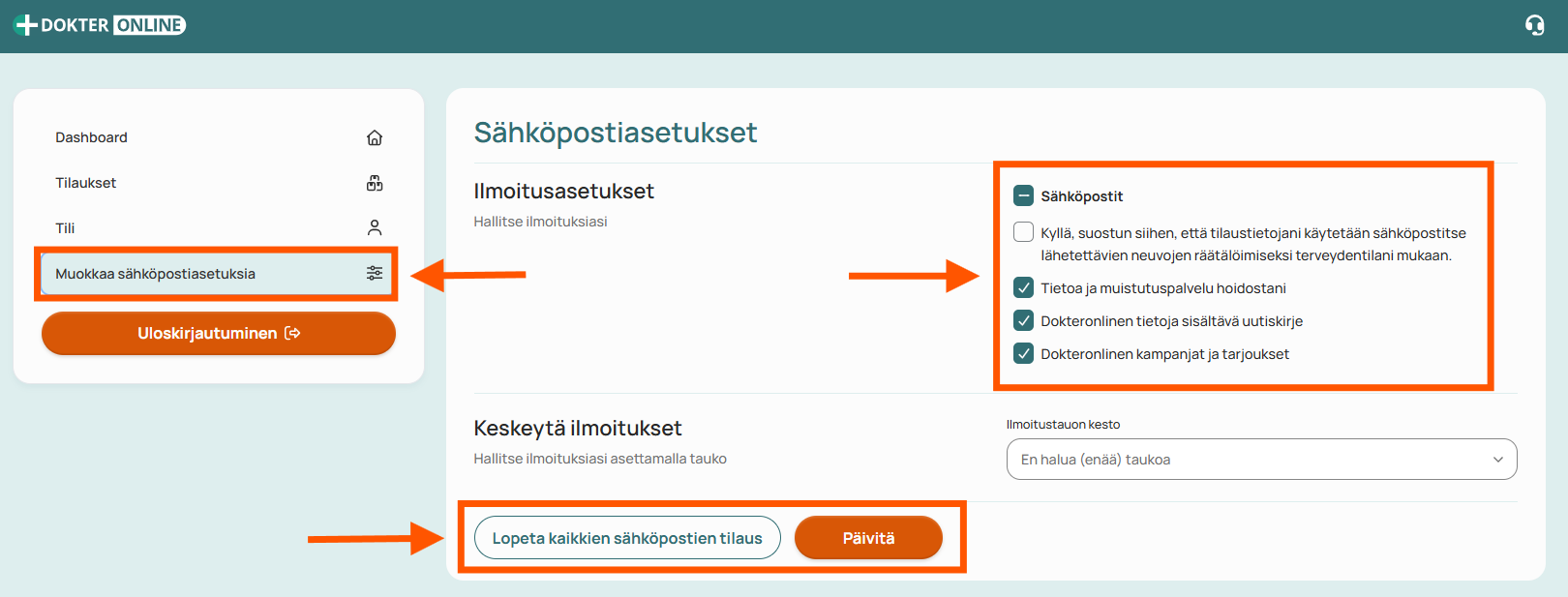1568x597 pixels.
Task: Click the Tilaukset boxes icon
Action: (375, 183)
